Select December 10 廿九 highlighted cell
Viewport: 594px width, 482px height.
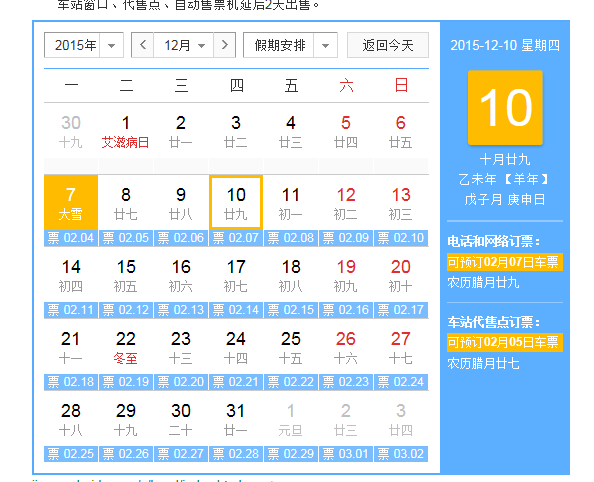pos(236,203)
